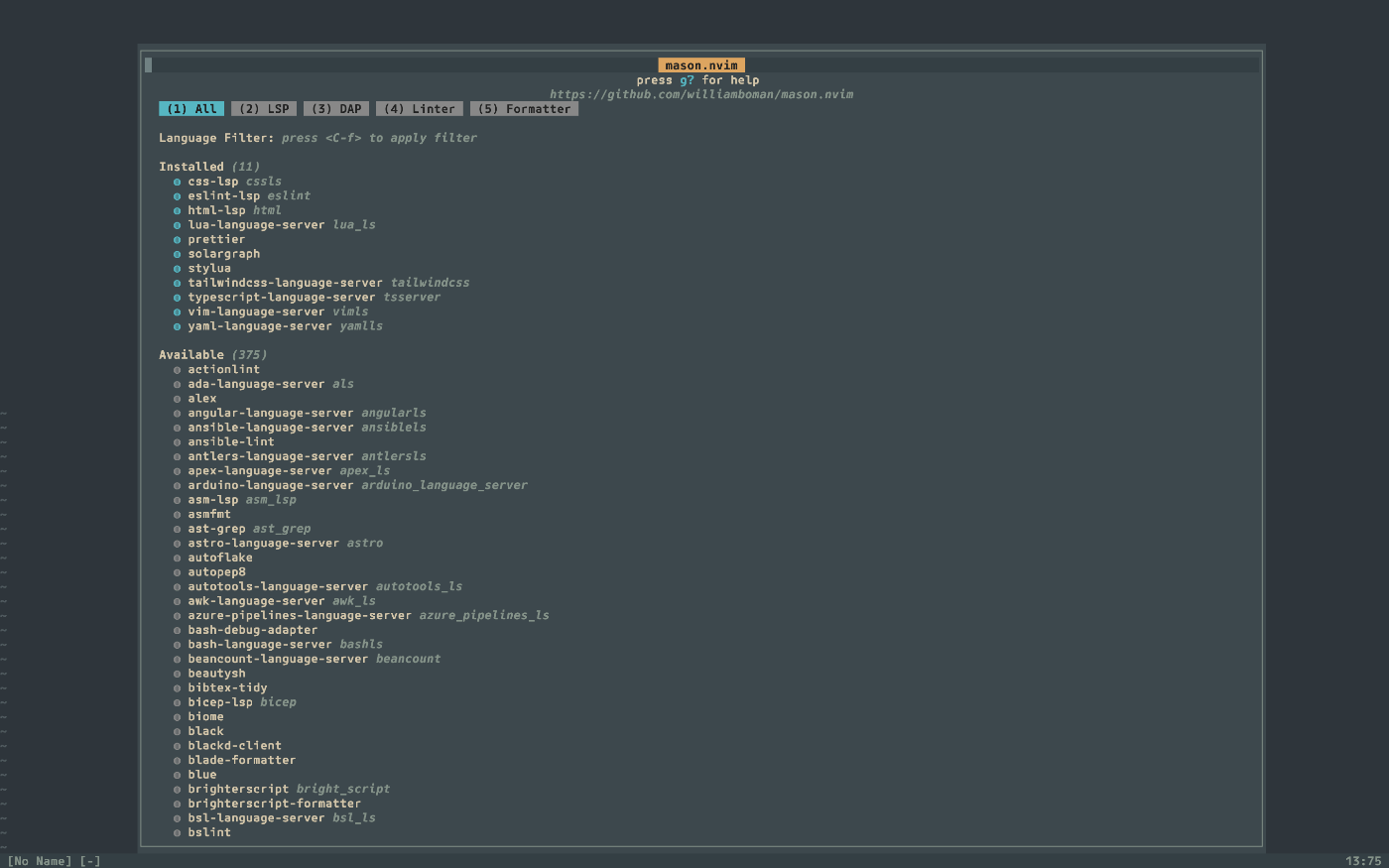
Task: Click the bullet icon next to bash-debug-adapter
Action: point(178,630)
